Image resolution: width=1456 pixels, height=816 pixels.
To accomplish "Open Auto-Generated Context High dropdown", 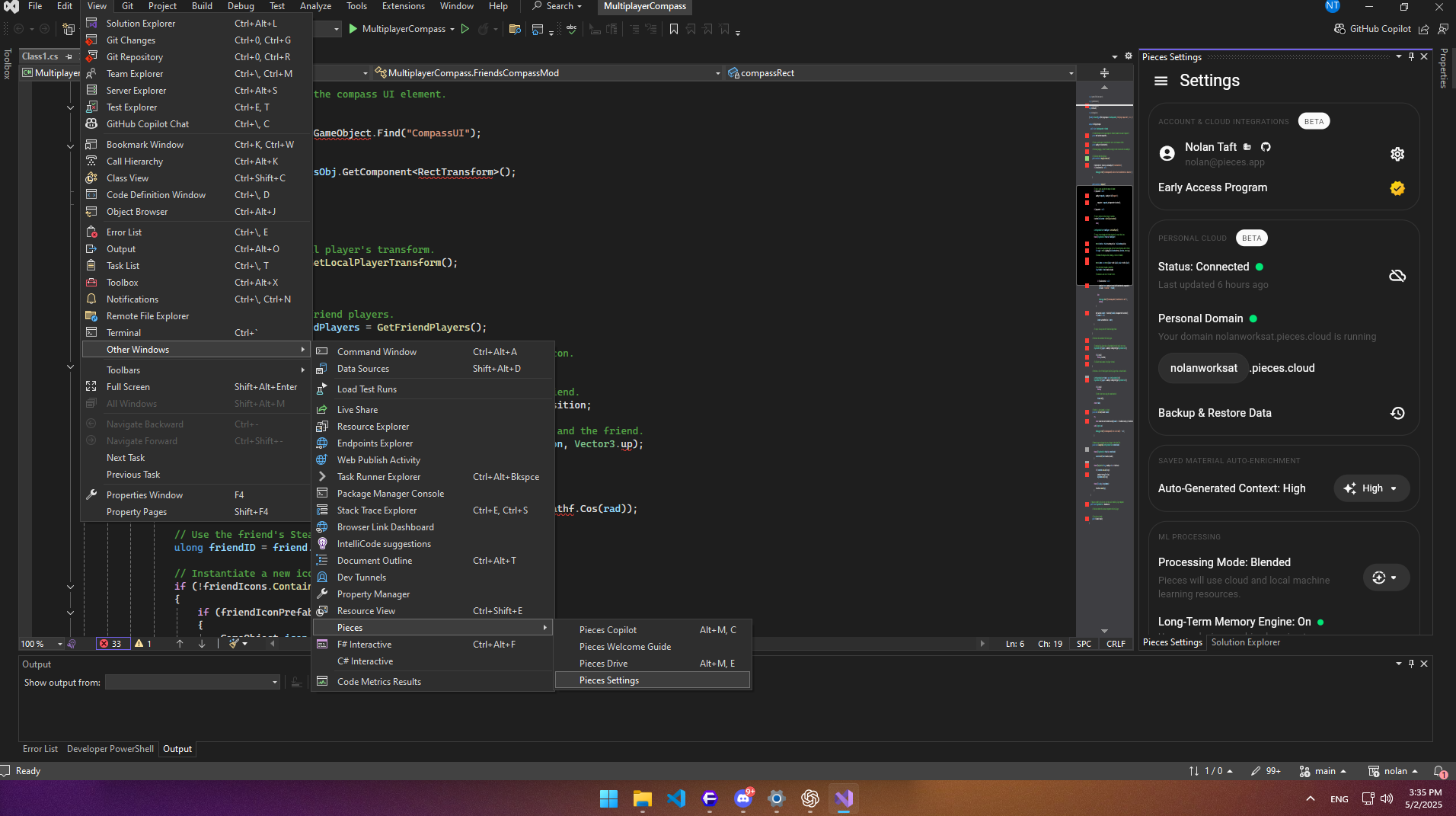I will pos(1371,488).
